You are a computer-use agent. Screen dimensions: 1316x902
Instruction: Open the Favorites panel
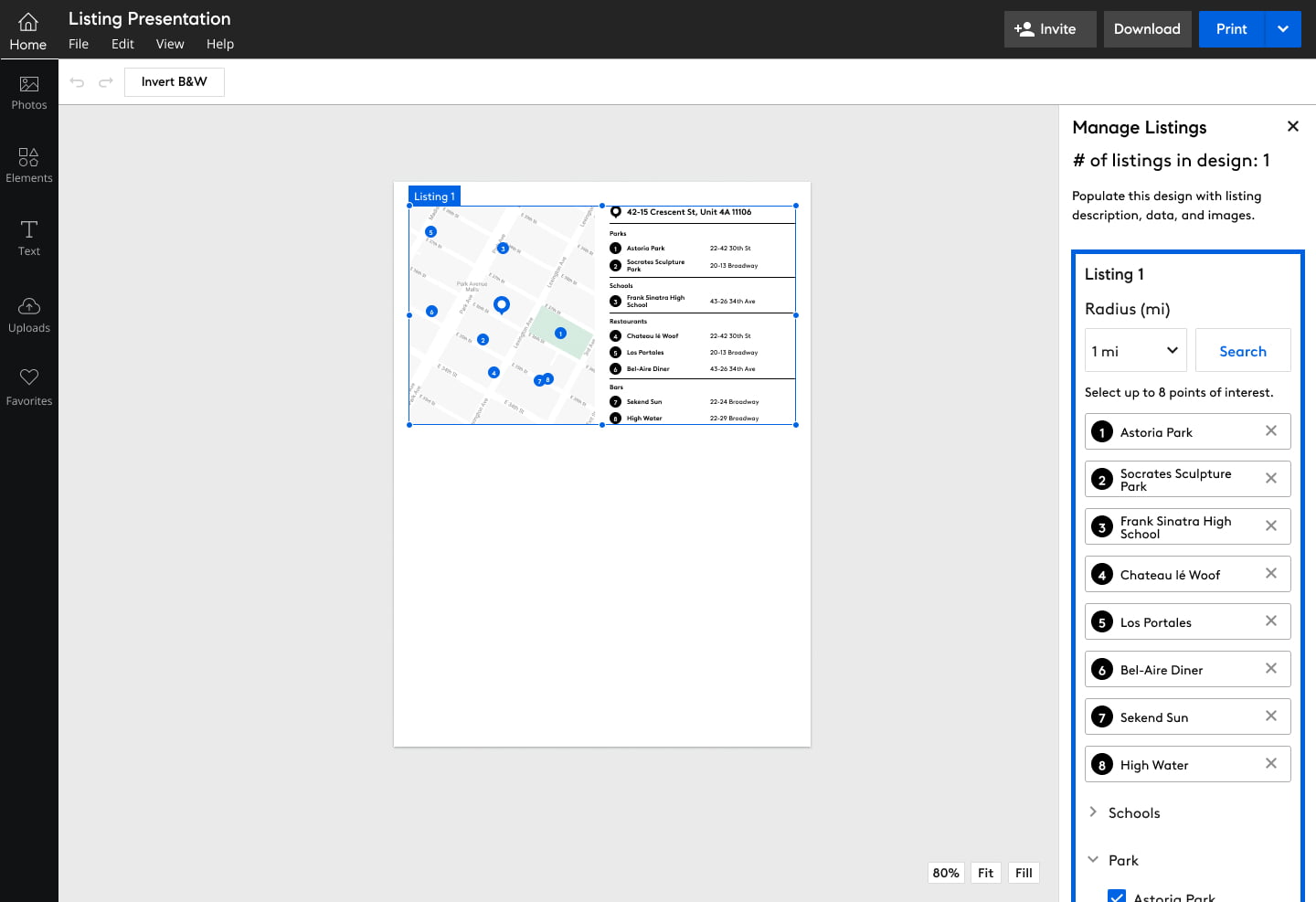coord(29,387)
